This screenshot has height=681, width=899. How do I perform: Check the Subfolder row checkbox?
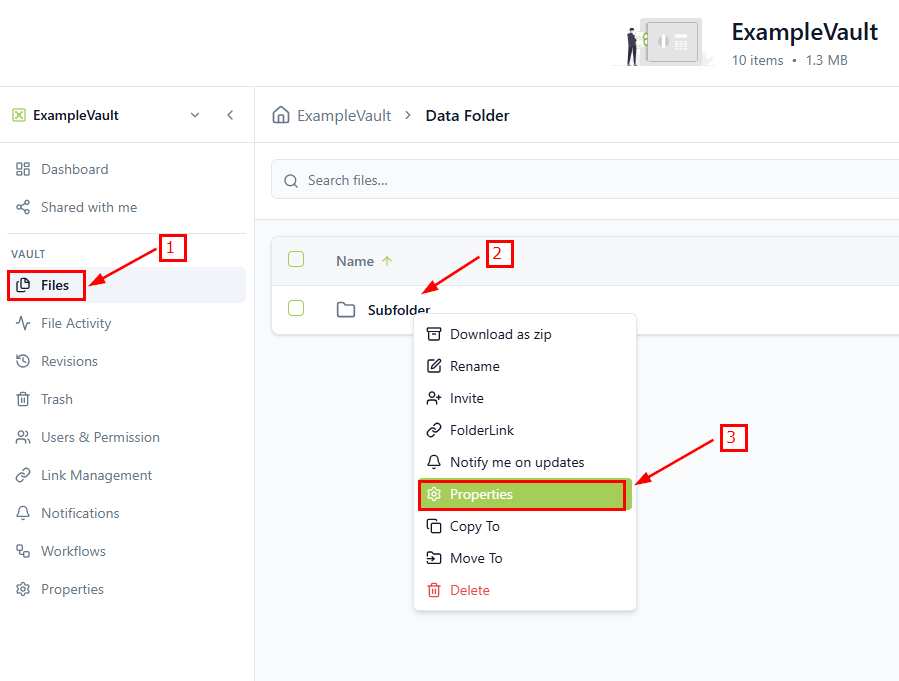(x=296, y=308)
